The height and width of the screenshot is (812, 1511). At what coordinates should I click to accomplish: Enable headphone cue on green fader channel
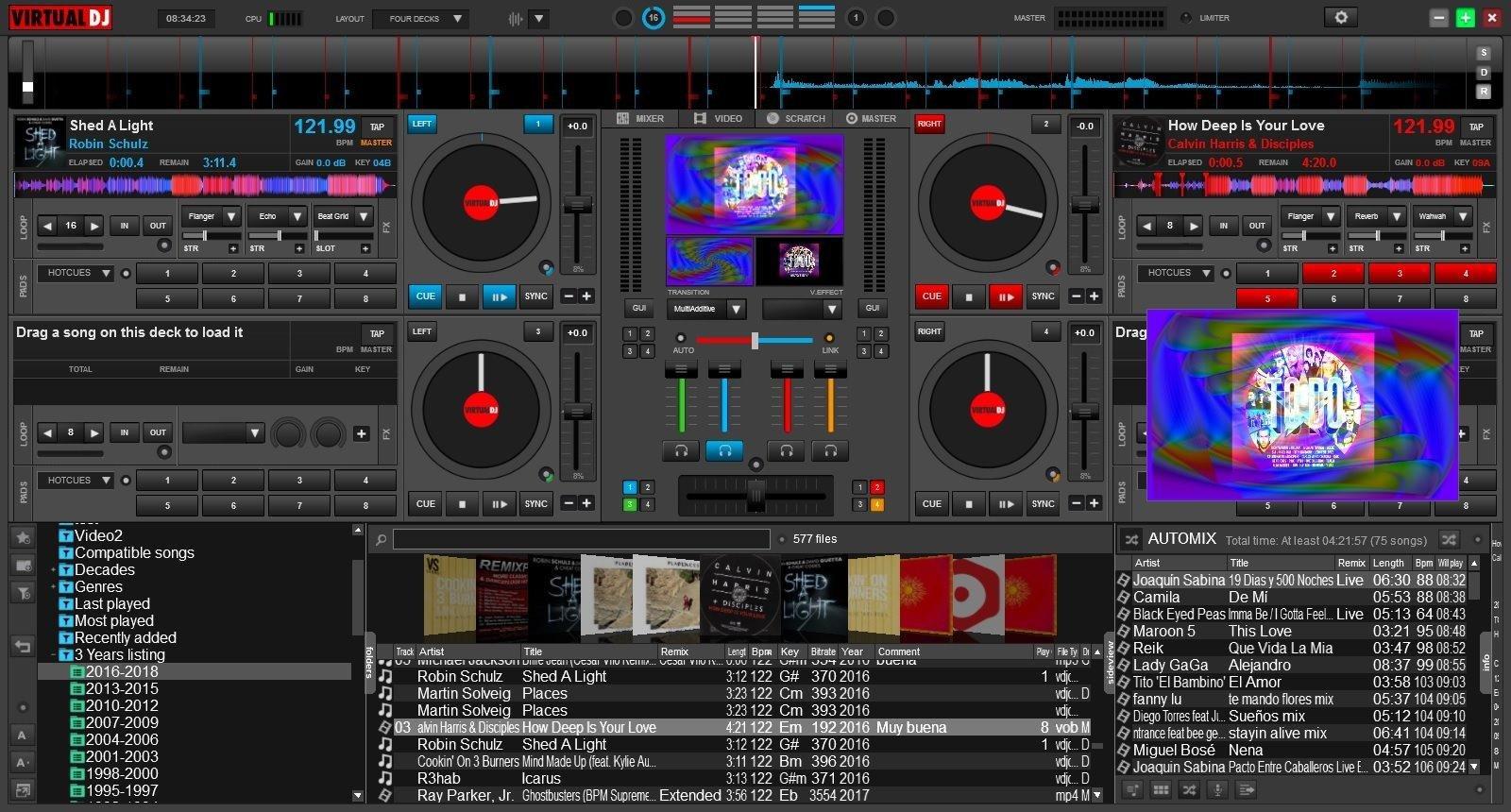[x=681, y=450]
